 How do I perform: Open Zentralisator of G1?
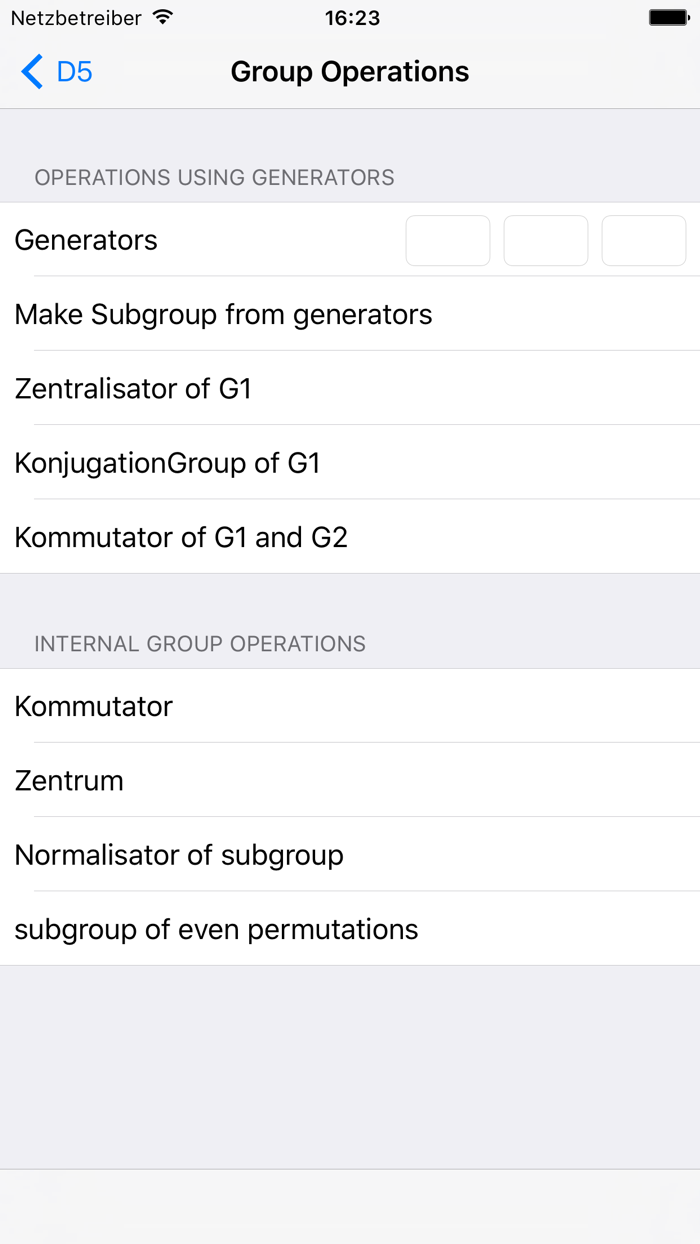[x=133, y=389]
